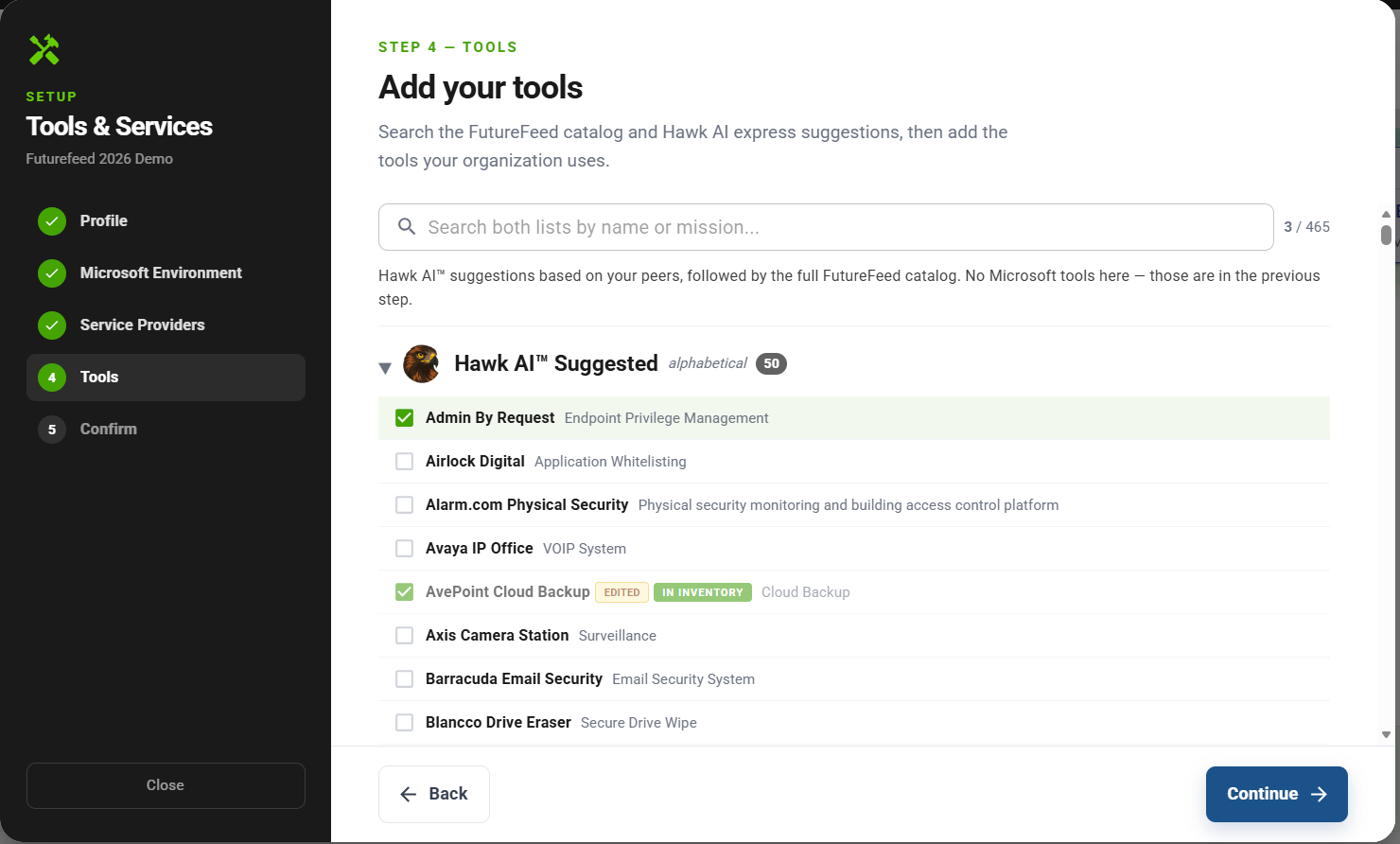Image resolution: width=1400 pixels, height=844 pixels.
Task: Click the IN INVENTORY tag
Action: [703, 592]
